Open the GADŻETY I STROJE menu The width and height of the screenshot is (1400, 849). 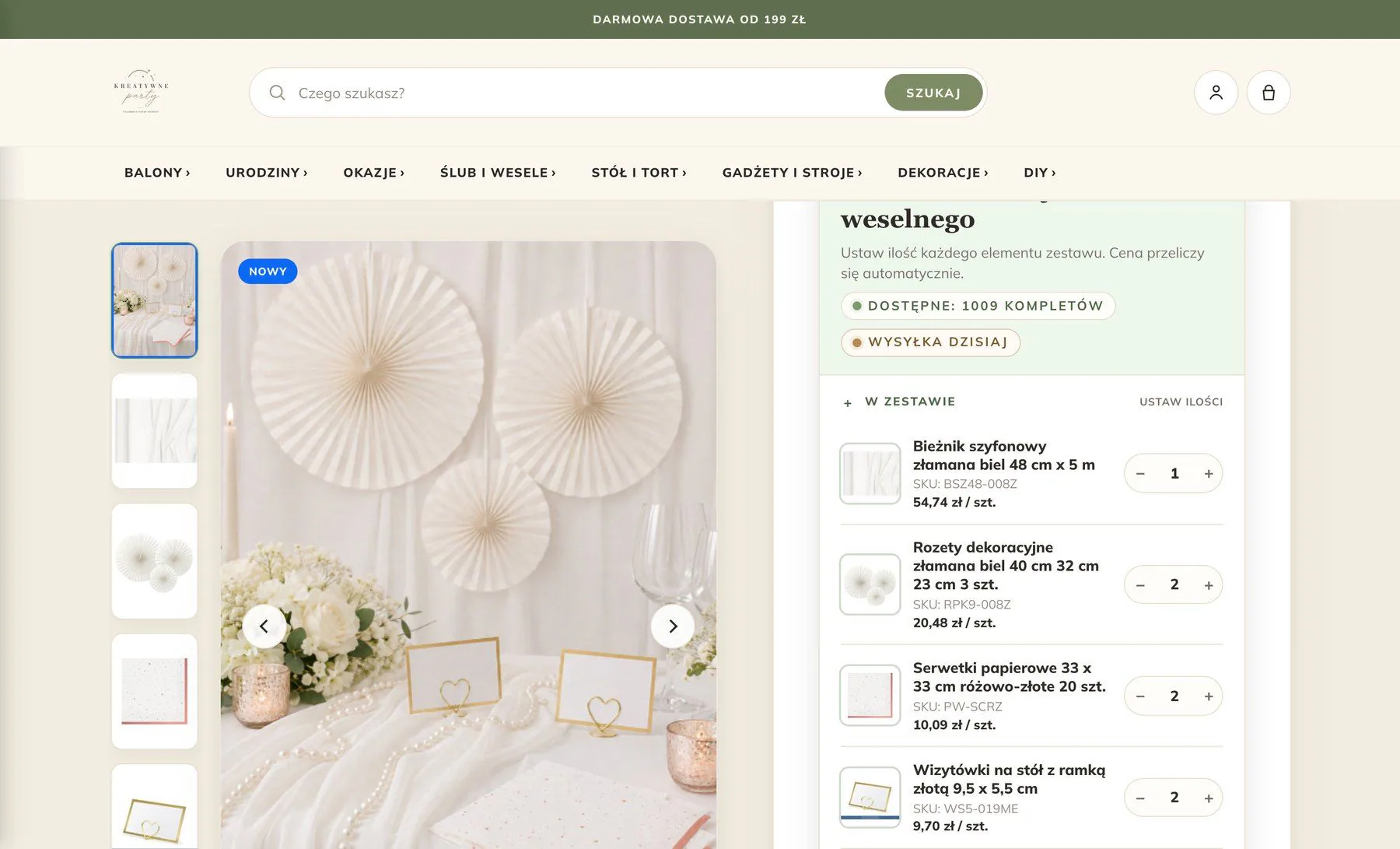(x=792, y=173)
